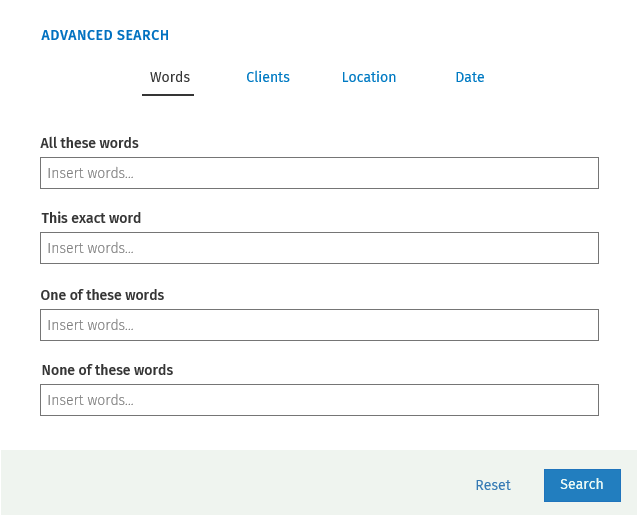Image resolution: width=637 pixels, height=515 pixels.
Task: Focus the All these words input field
Action: [319, 173]
